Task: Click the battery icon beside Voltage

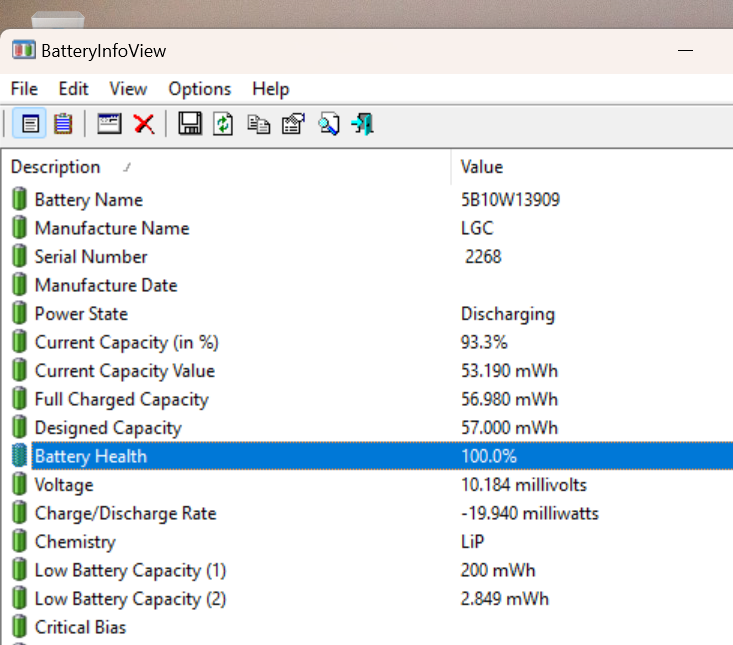Action: point(20,484)
